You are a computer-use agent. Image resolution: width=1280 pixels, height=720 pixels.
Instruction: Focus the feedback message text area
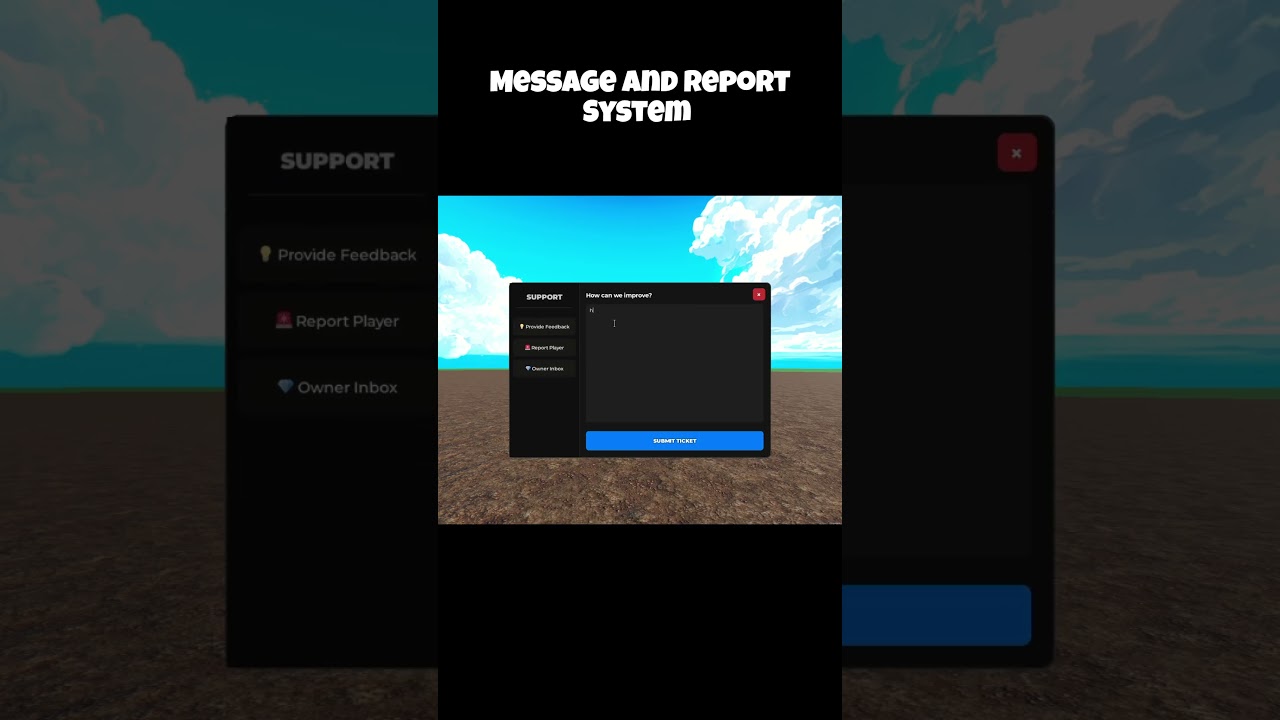click(x=674, y=363)
